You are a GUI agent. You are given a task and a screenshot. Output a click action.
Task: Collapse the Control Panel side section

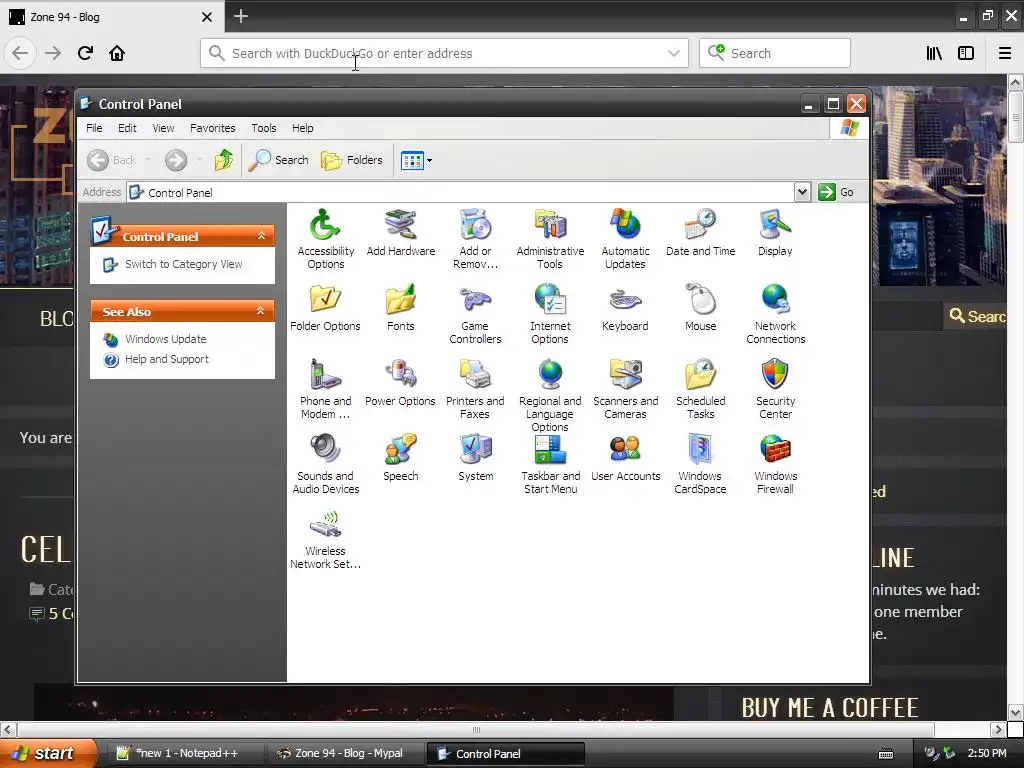pyautogui.click(x=261, y=236)
